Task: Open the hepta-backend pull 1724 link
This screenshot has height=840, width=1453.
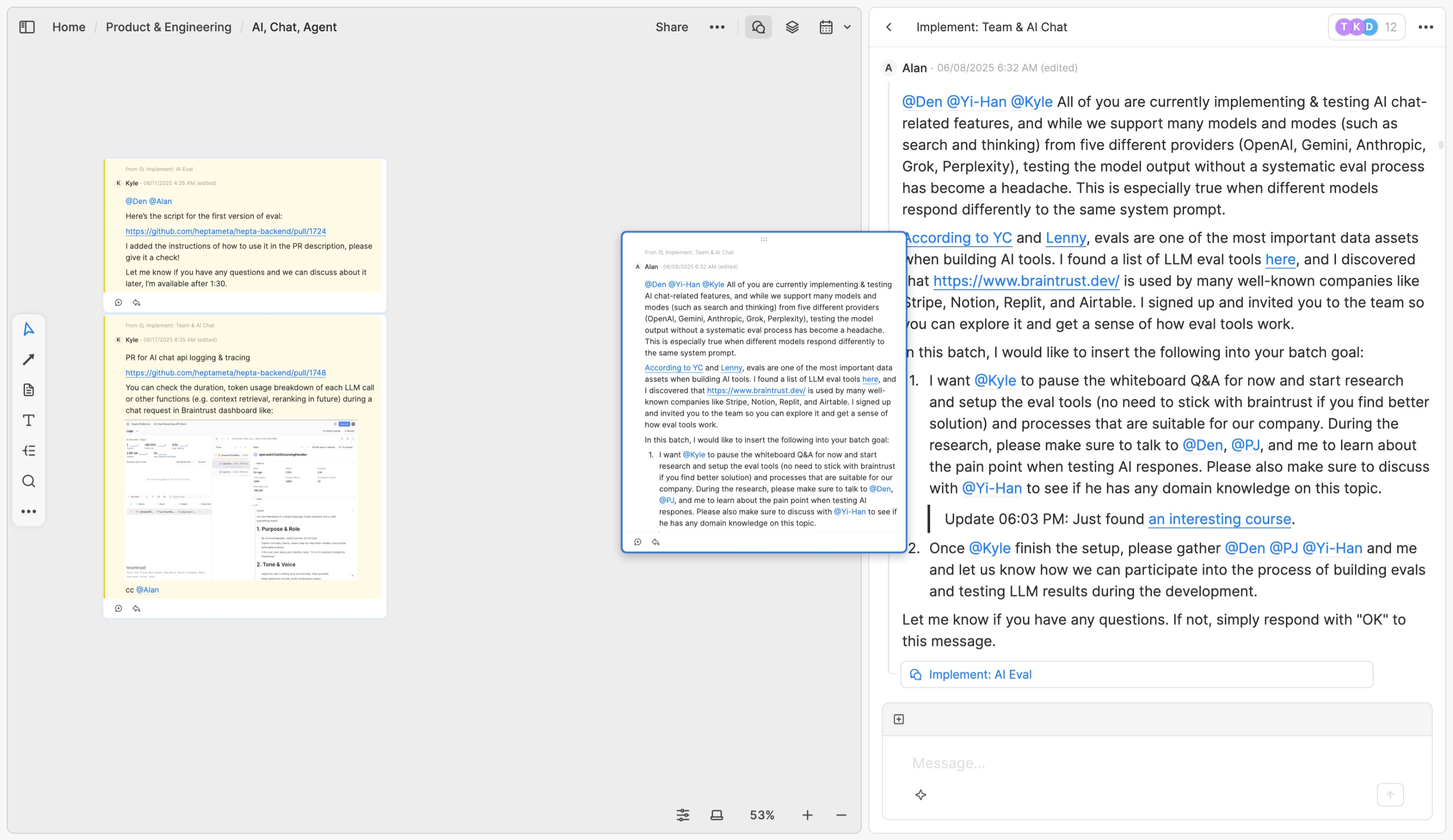Action: 225,231
